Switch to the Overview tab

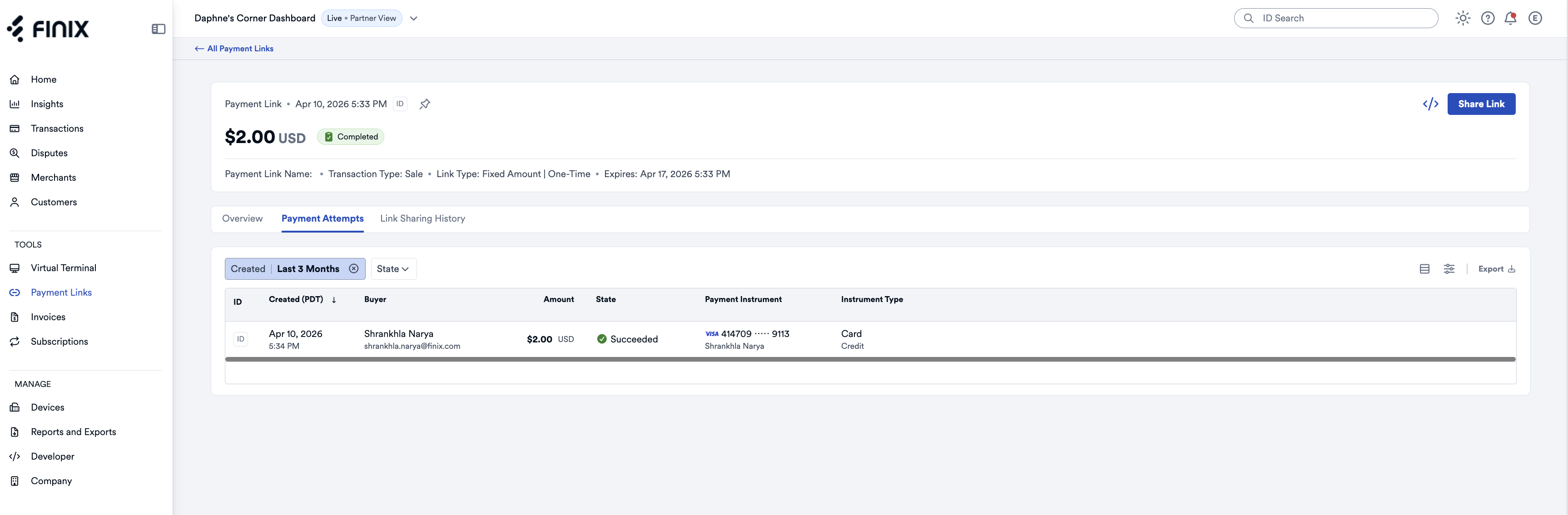tap(242, 218)
